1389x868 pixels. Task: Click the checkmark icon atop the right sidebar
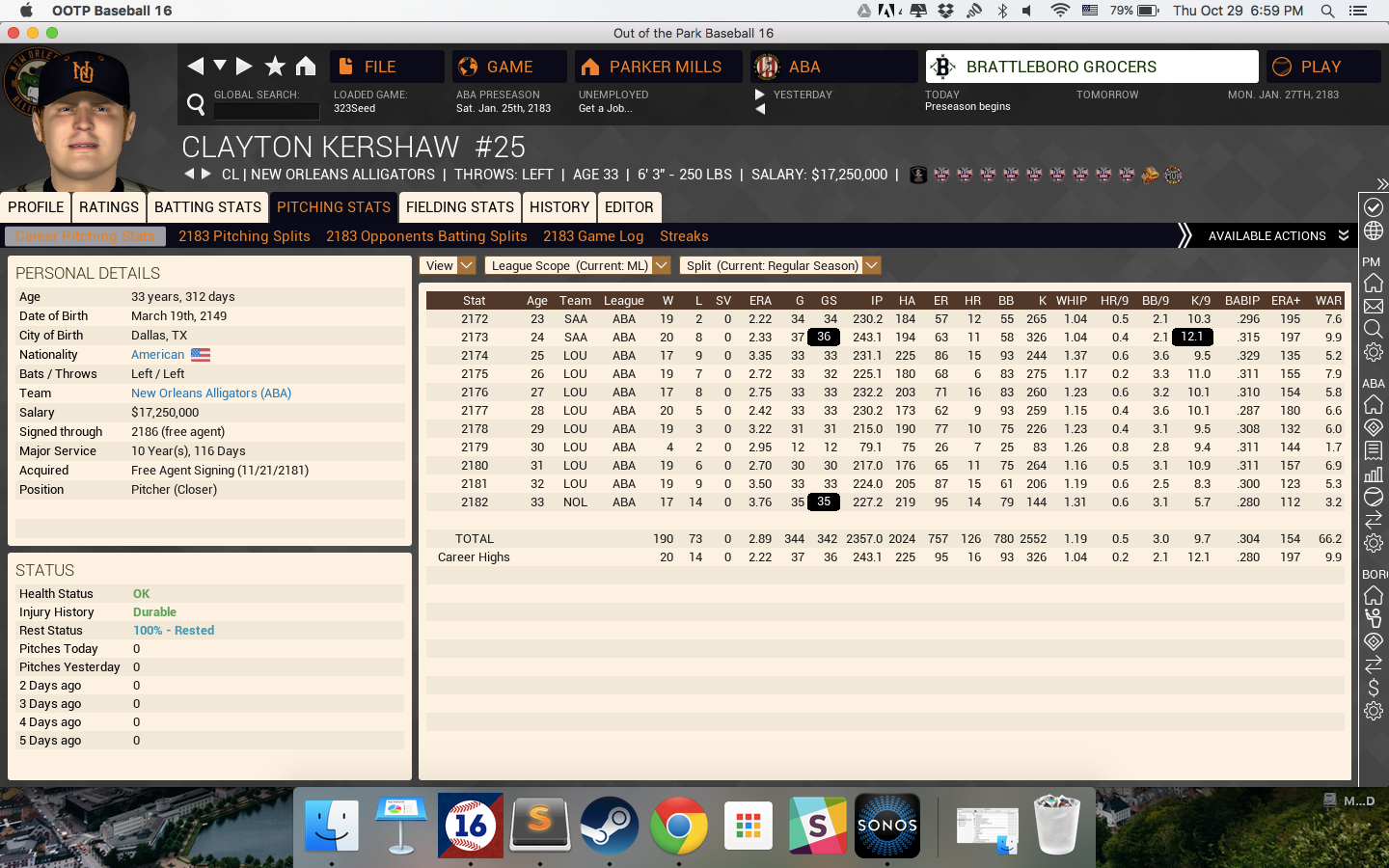coord(1374,207)
